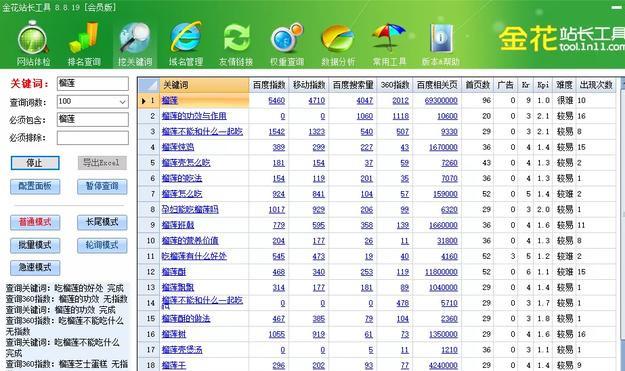This screenshot has width=625, height=371.
Task: Click the 必须包含 input field
Action: pos(93,119)
